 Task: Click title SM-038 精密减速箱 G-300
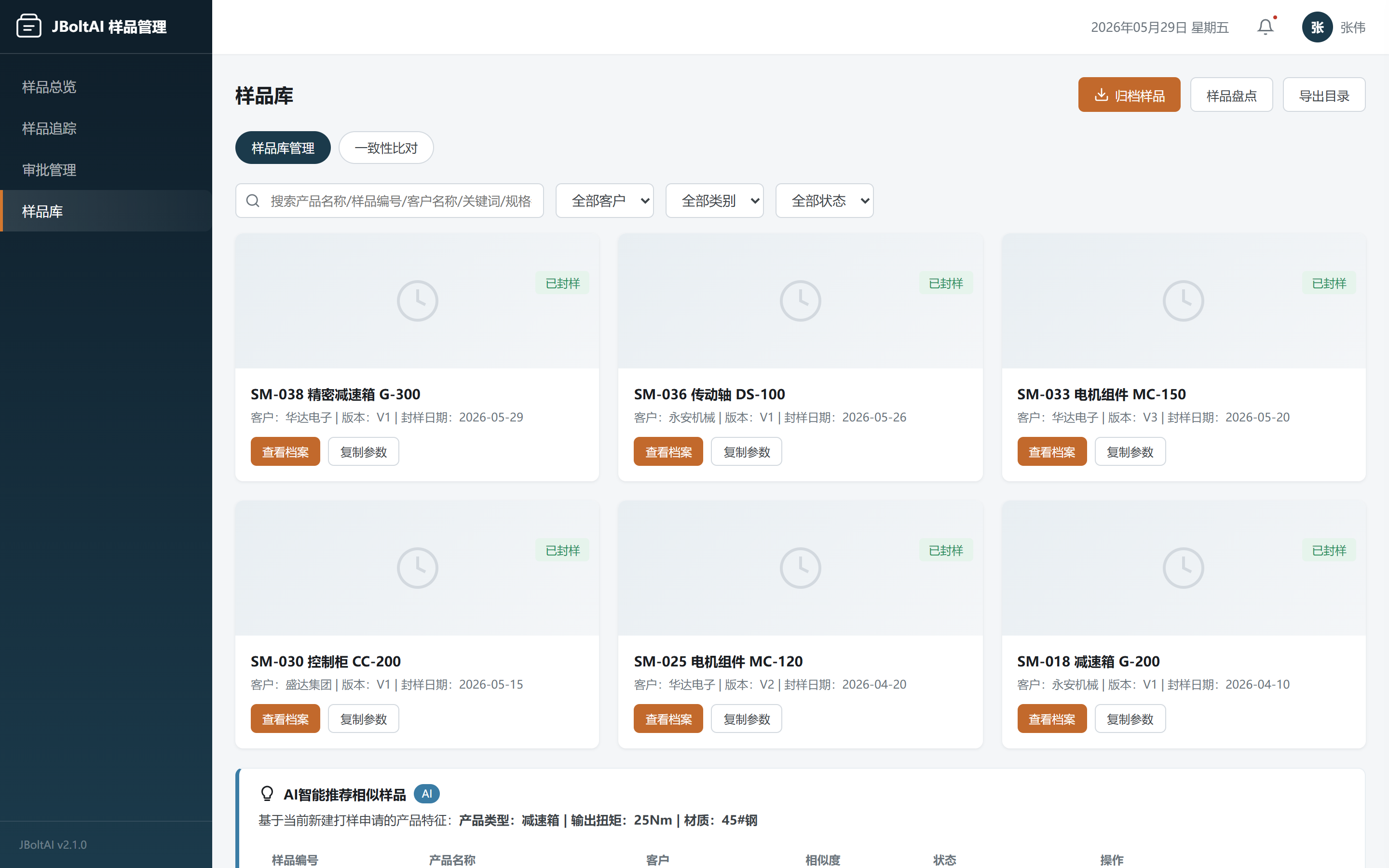[335, 394]
